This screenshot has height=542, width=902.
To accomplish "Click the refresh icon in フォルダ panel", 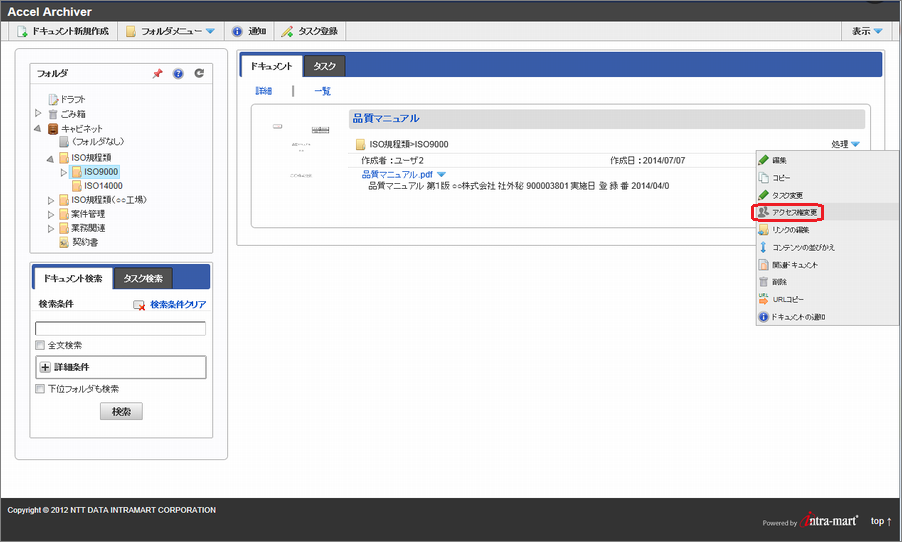I will click(x=199, y=73).
